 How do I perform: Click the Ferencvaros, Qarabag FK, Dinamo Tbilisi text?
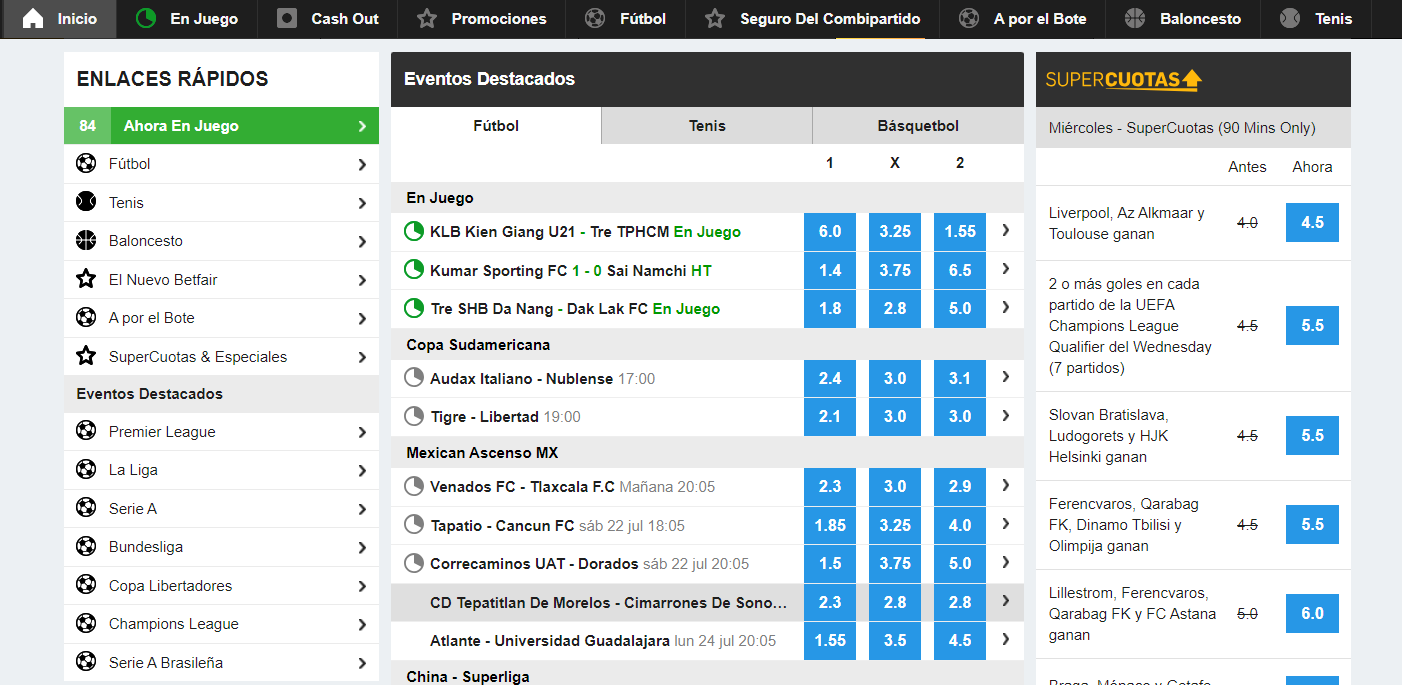(1123, 525)
